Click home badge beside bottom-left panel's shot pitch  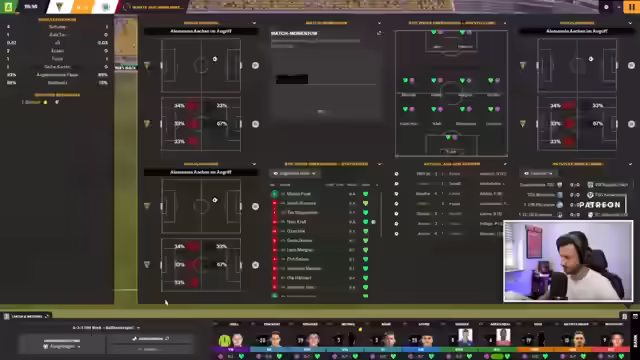(147, 206)
